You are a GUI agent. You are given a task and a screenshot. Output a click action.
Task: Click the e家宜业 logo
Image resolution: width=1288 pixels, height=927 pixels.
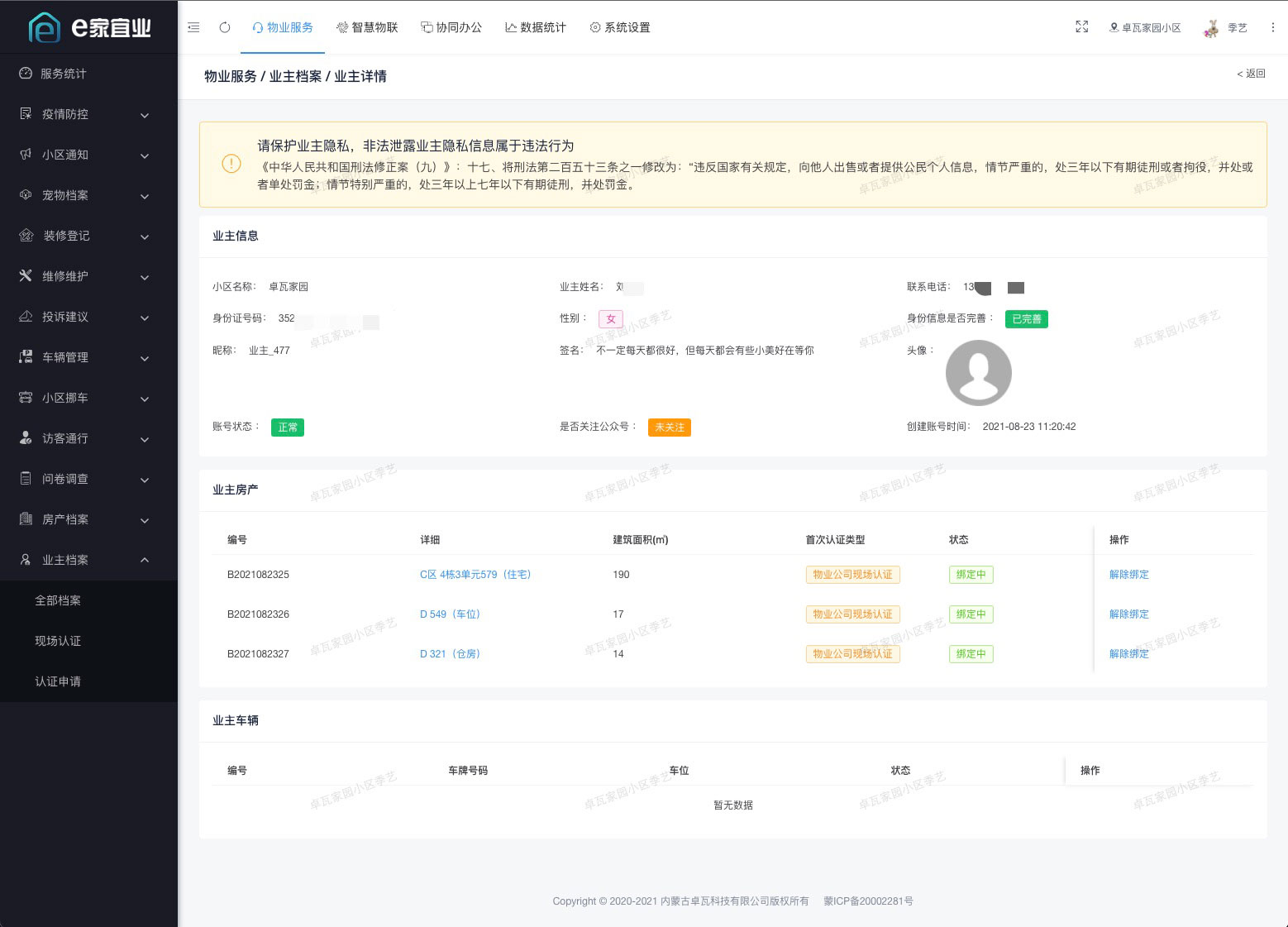click(x=88, y=26)
